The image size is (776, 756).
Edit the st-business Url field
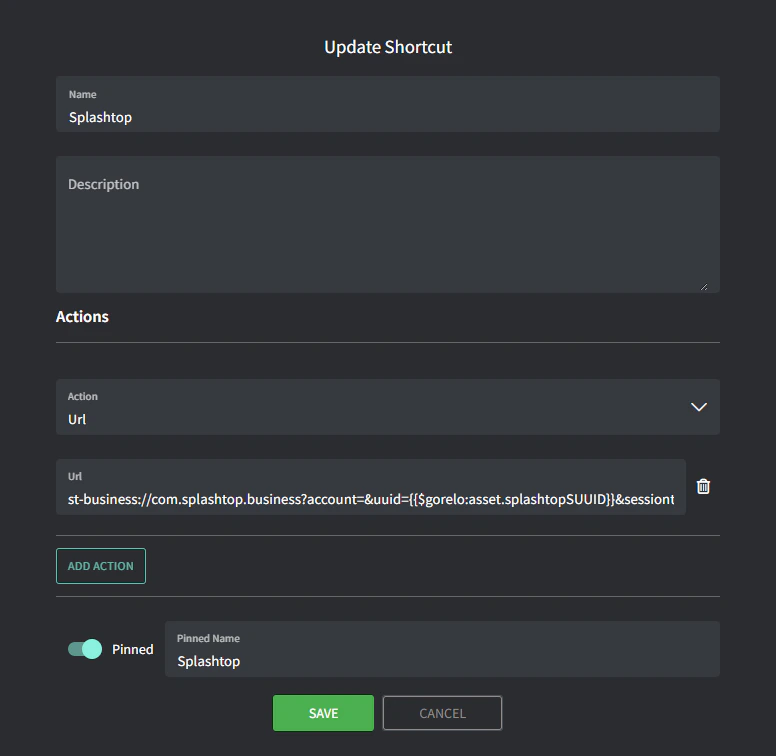[371, 487]
